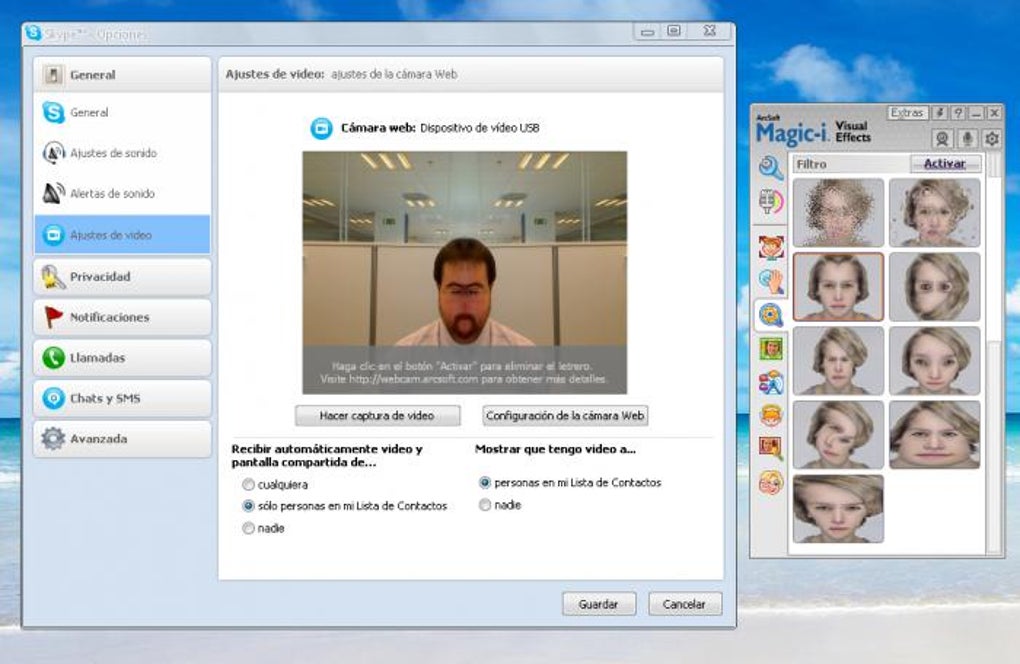This screenshot has width=1020, height=664.
Task: Expand the Chats y SMS section
Action: (x=122, y=398)
